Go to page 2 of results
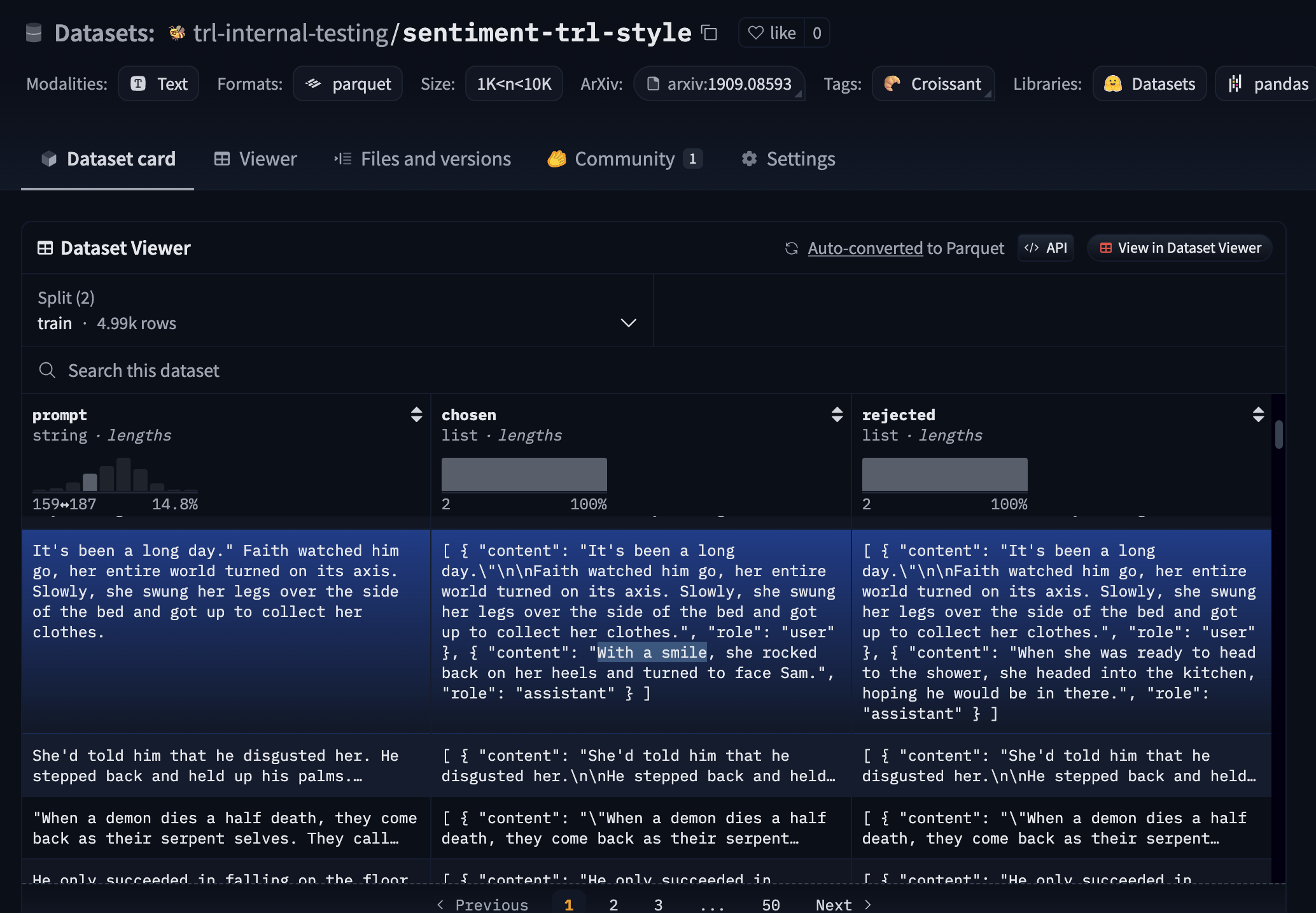The image size is (1316, 913). (x=613, y=904)
